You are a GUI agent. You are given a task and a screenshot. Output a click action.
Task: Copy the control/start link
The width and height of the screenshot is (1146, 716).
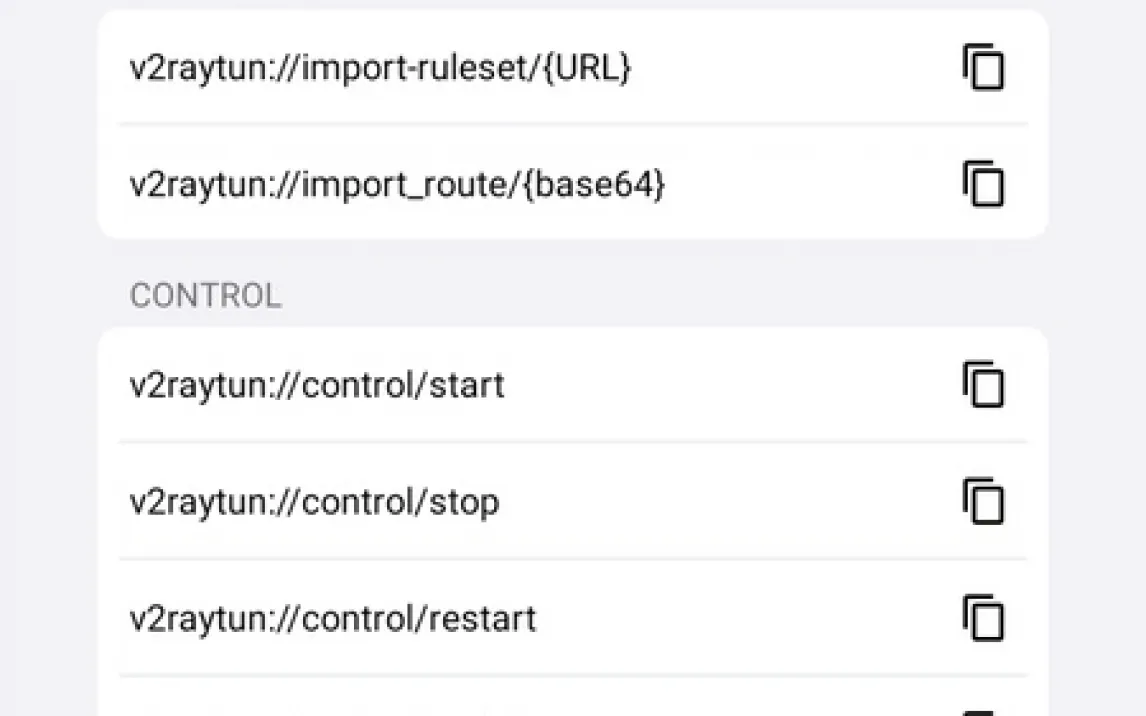983,385
